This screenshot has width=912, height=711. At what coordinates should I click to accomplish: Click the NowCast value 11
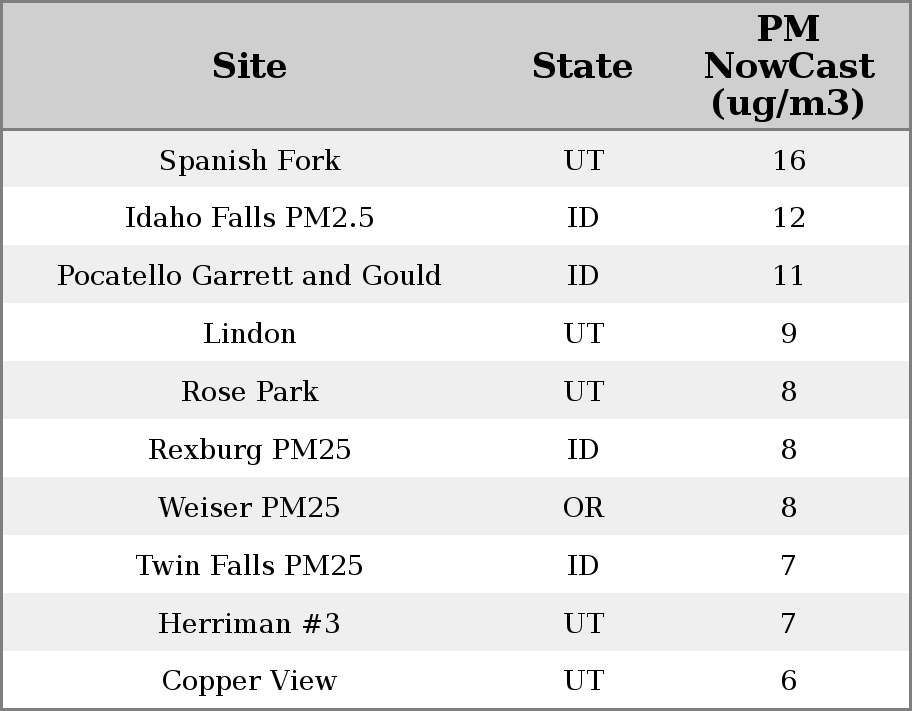pos(788,276)
